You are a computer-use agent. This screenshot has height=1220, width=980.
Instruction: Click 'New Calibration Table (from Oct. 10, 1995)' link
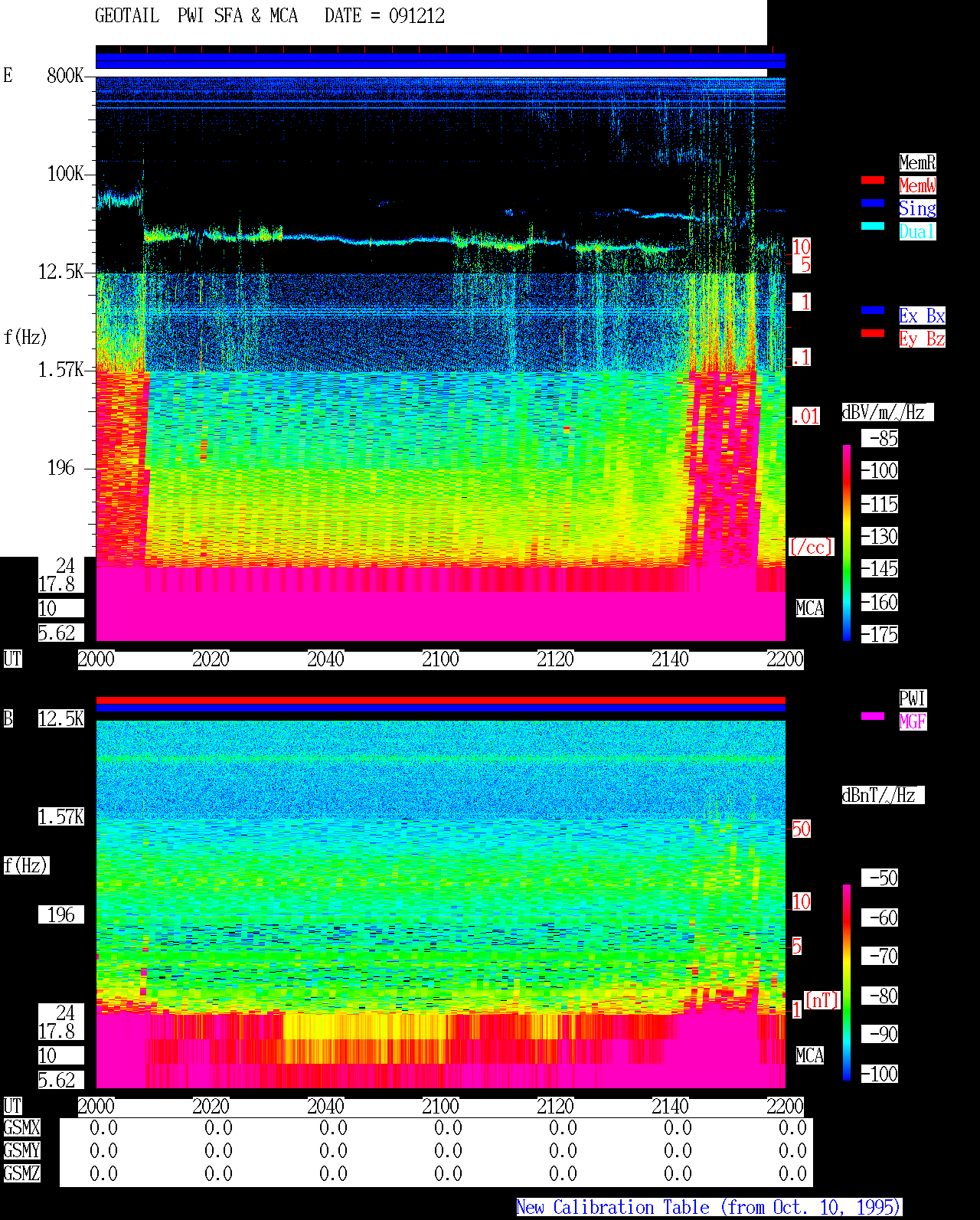pyautogui.click(x=709, y=1207)
